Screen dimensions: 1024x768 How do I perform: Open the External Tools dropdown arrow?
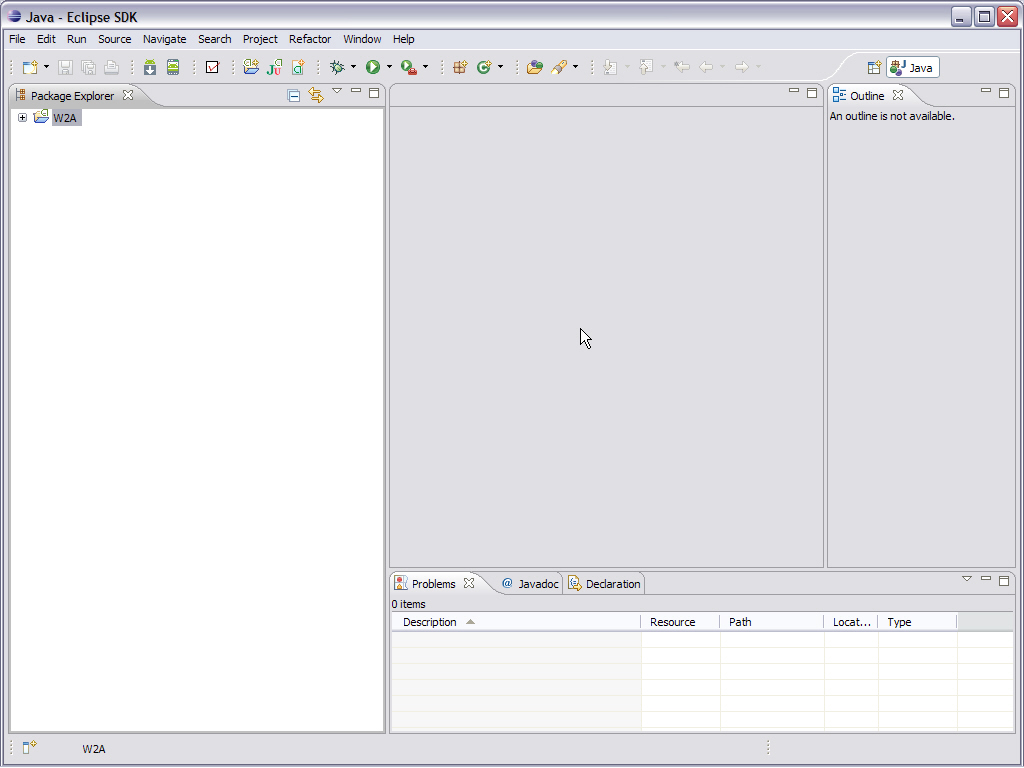[425, 67]
